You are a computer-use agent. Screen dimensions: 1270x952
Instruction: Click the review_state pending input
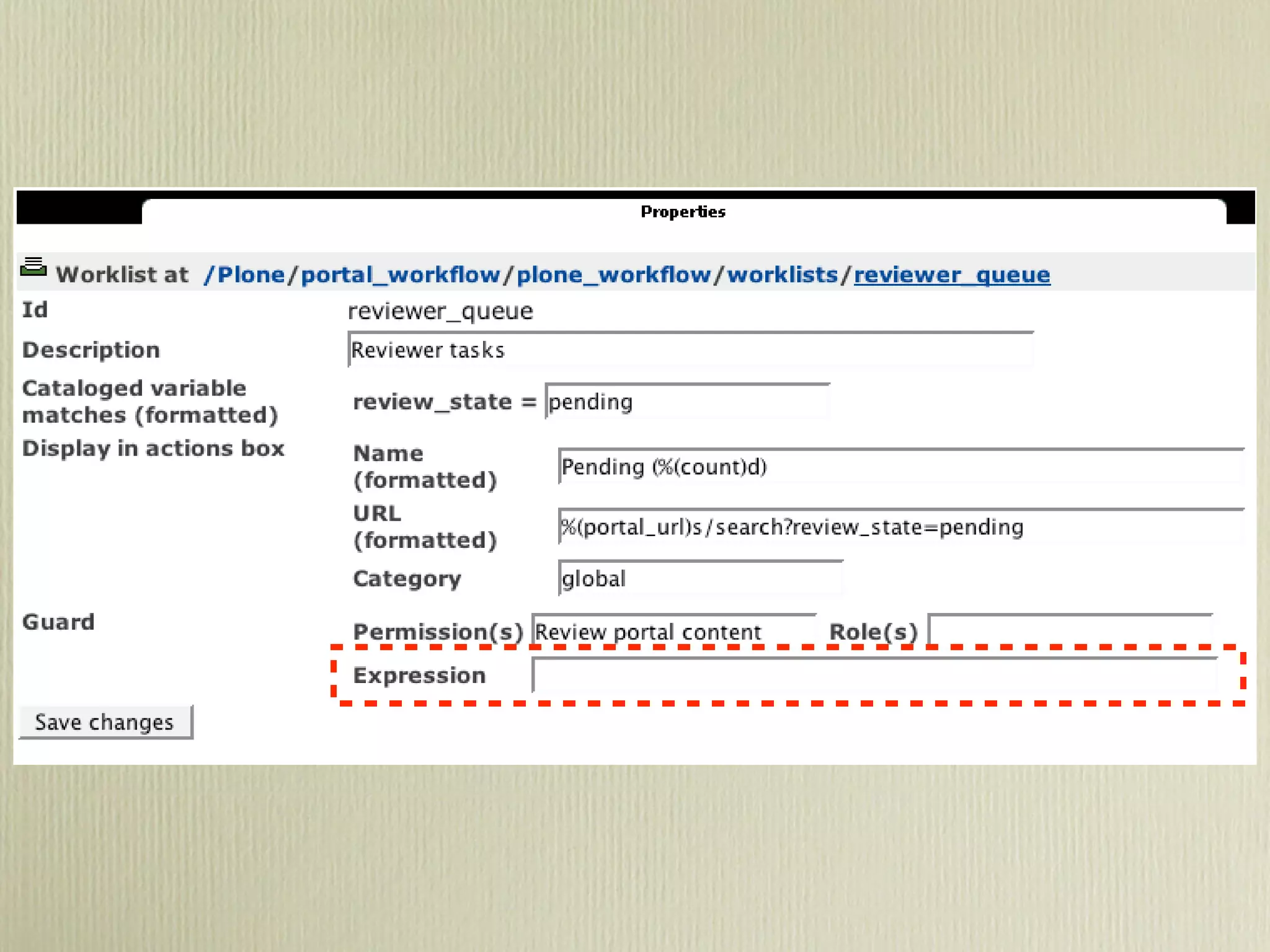[687, 402]
